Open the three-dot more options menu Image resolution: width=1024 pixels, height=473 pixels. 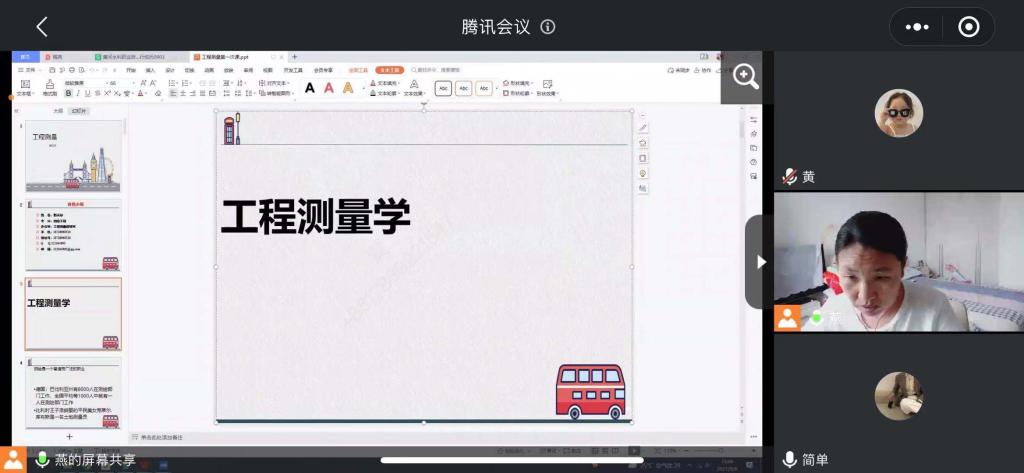[x=917, y=27]
